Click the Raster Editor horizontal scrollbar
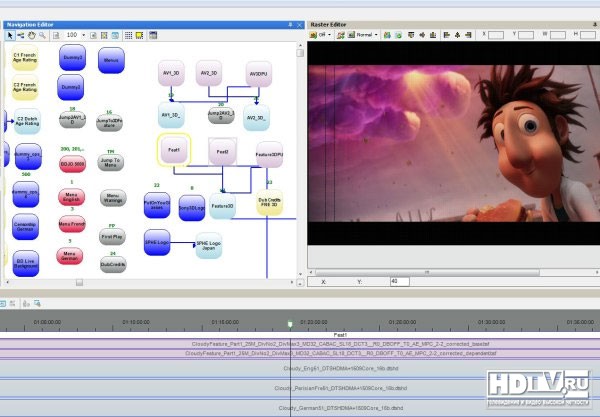 427,272
